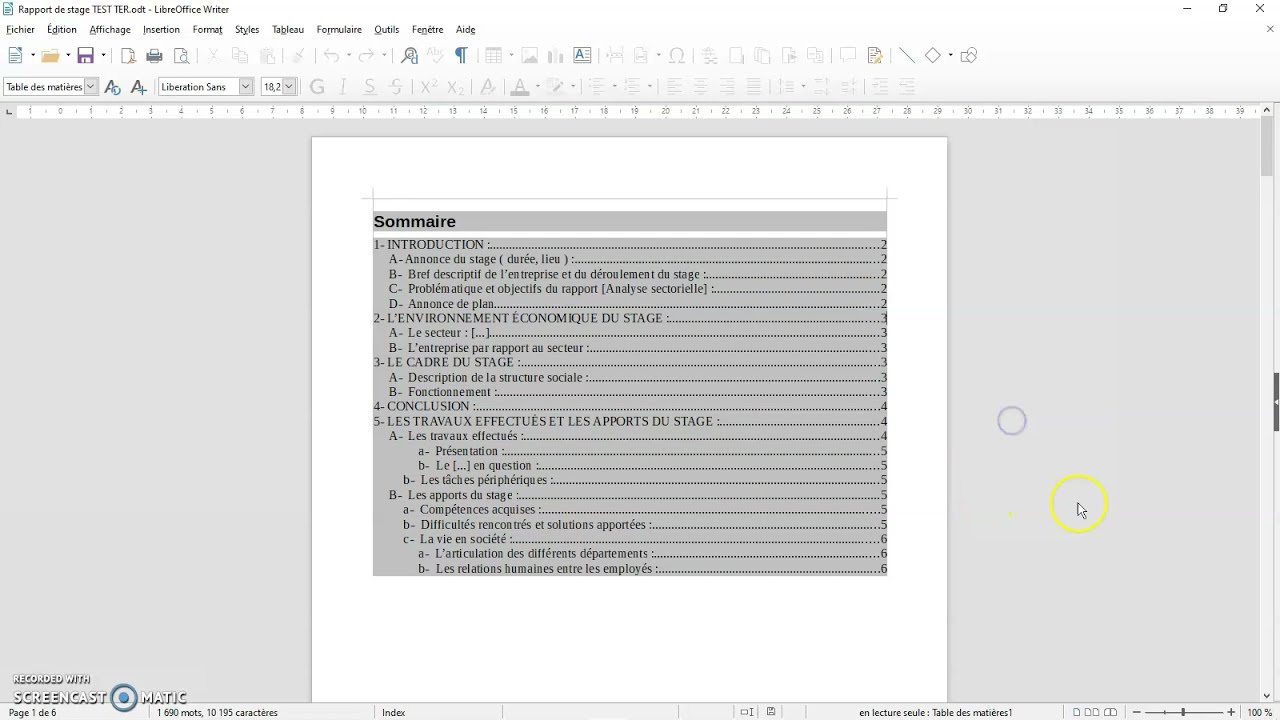Image resolution: width=1280 pixels, height=720 pixels.
Task: Click the font color swatch (A with bar)
Action: [519, 87]
